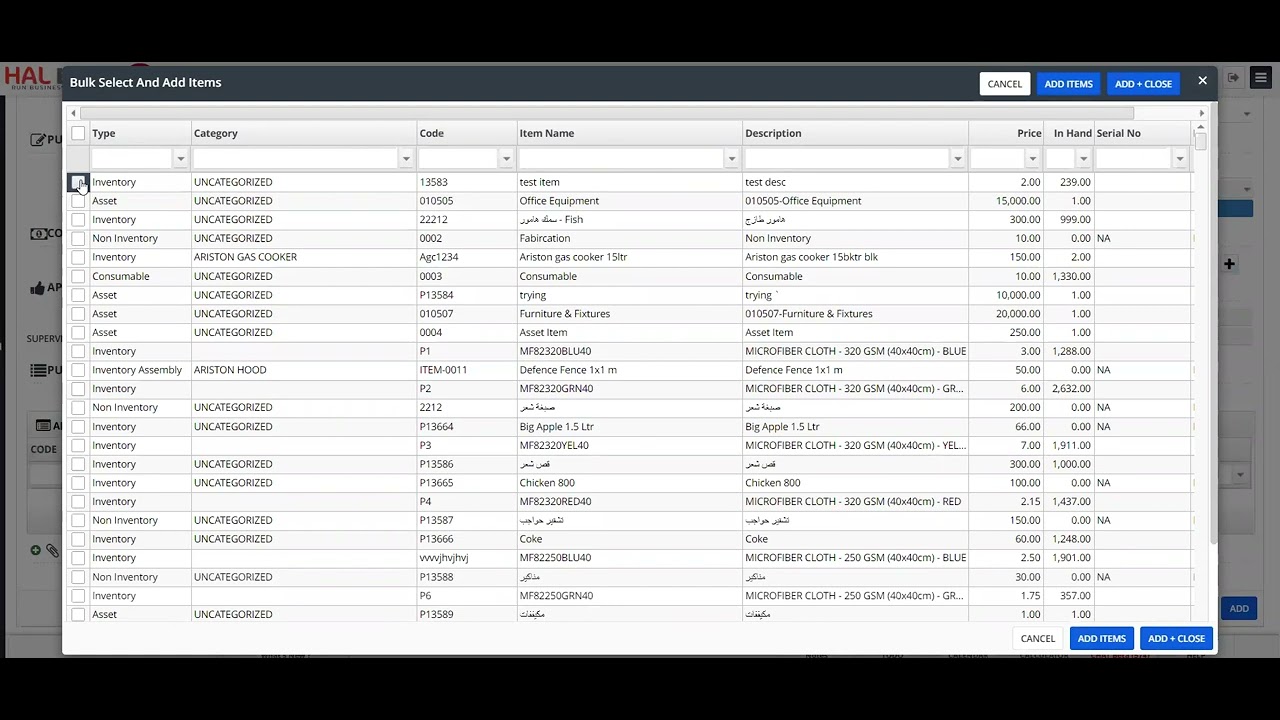This screenshot has height=720, width=1280.
Task: Open the Description column filter dropdown
Action: click(958, 159)
